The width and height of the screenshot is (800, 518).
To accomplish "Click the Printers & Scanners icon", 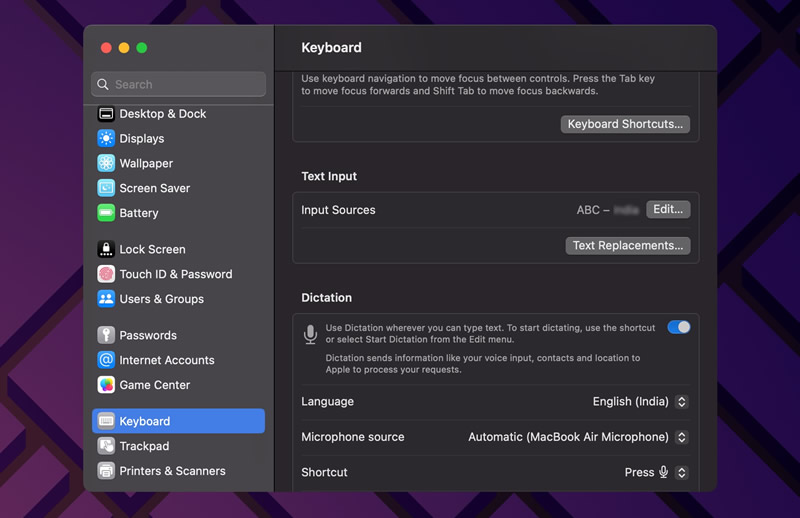I will point(106,471).
